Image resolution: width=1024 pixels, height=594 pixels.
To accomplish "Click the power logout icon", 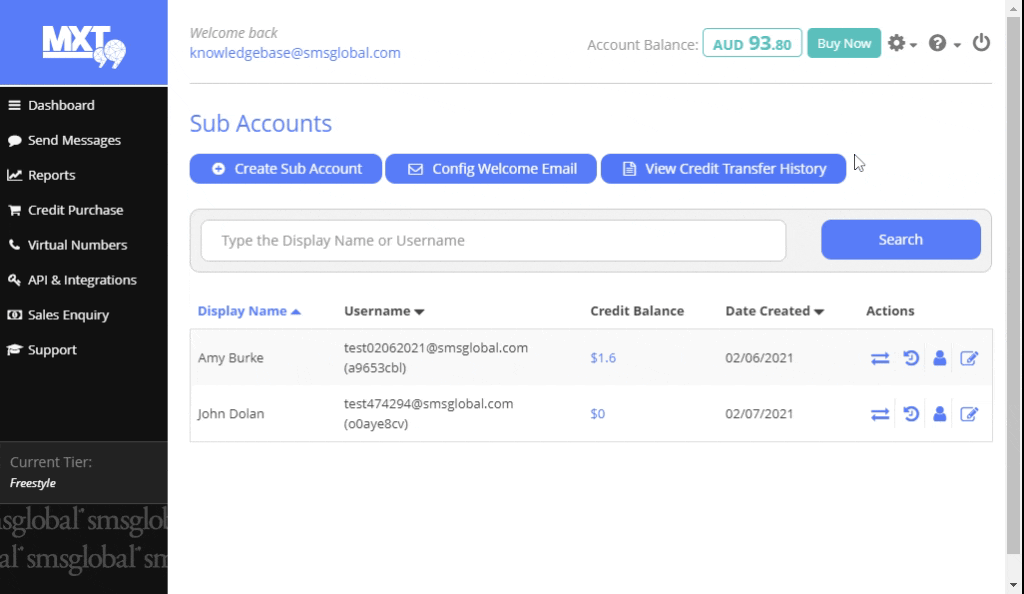I will click(981, 43).
